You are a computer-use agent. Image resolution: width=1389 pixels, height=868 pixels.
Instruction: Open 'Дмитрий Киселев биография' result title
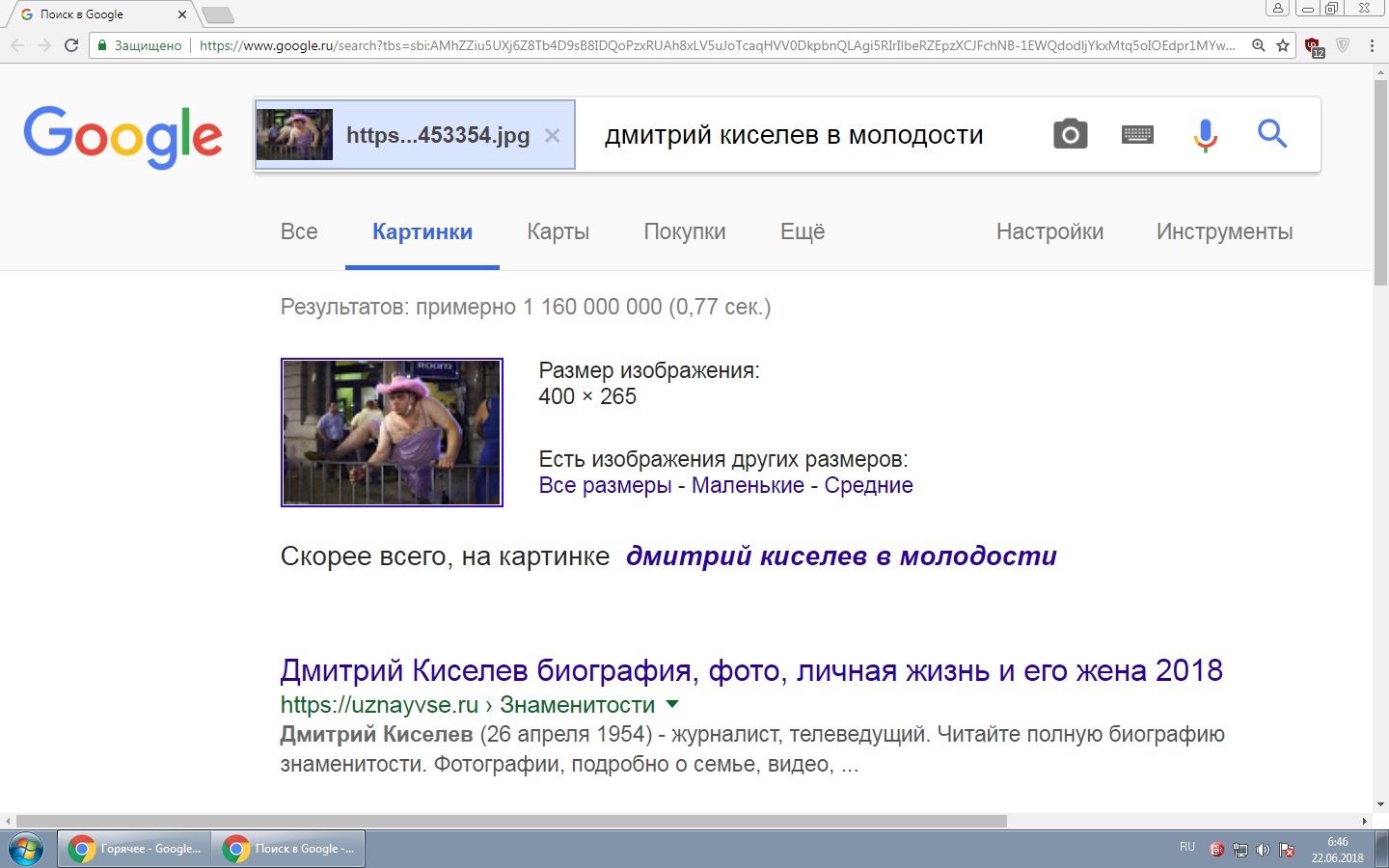click(x=751, y=670)
